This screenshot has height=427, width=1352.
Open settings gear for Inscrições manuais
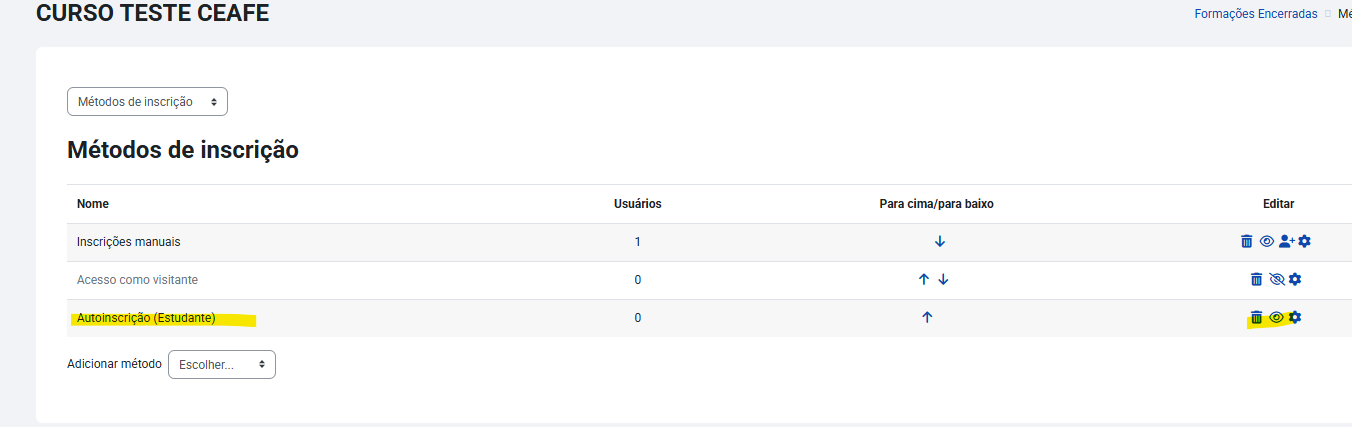[1304, 241]
